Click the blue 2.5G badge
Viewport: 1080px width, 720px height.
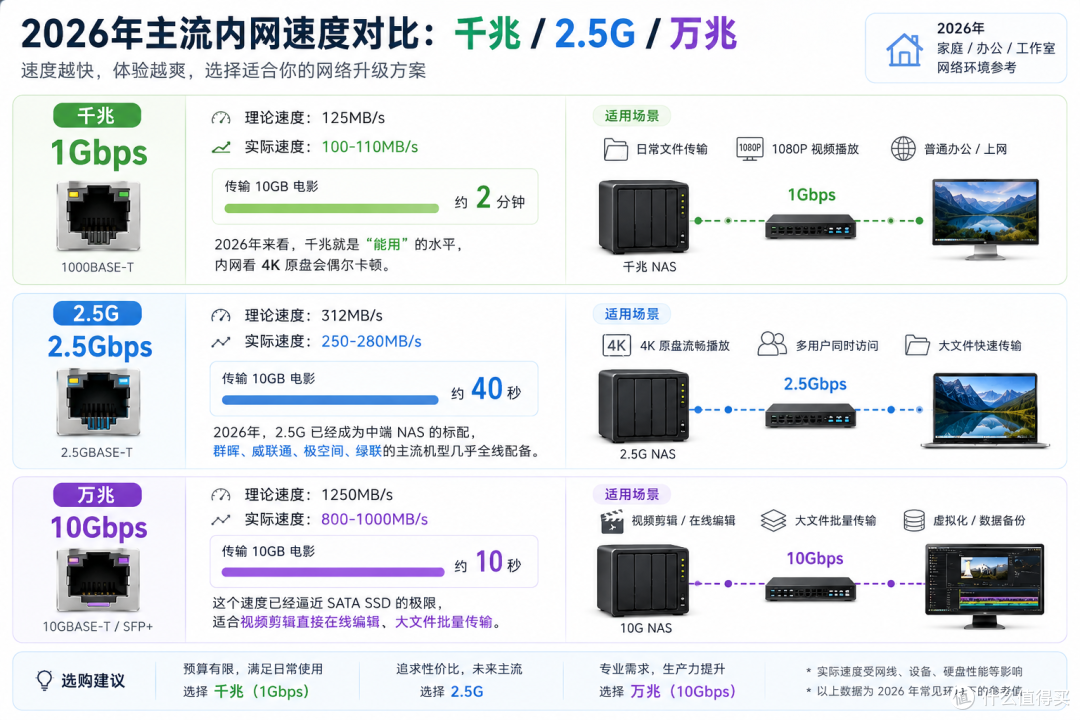tap(97, 313)
